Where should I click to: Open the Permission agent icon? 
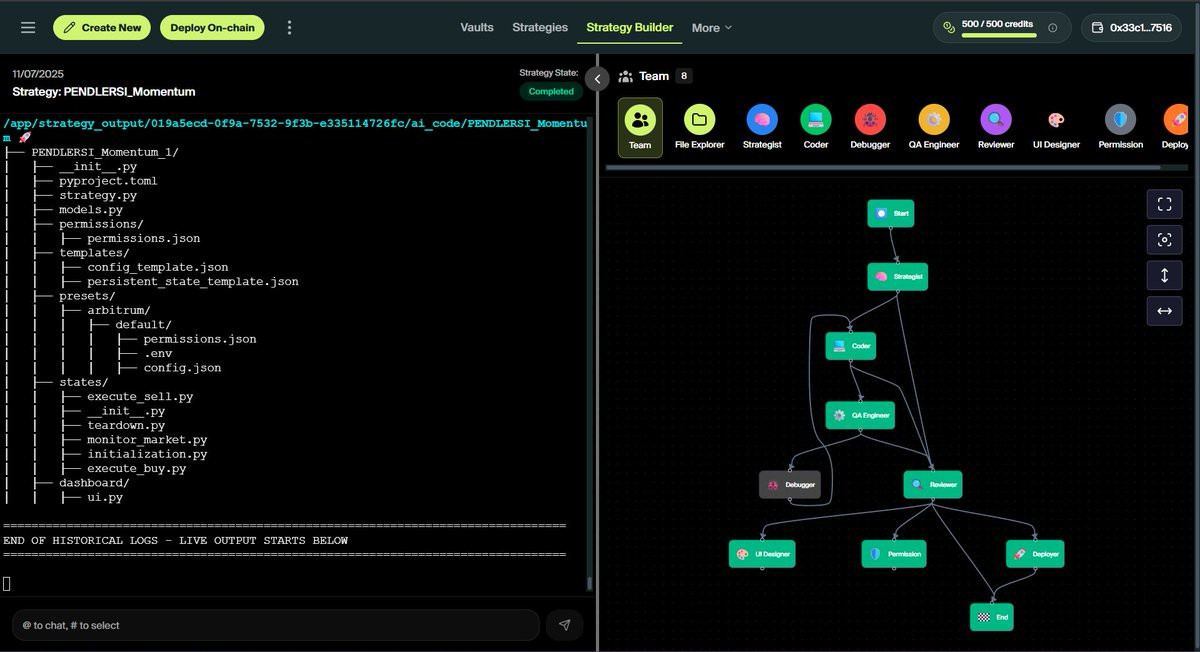pos(1120,120)
